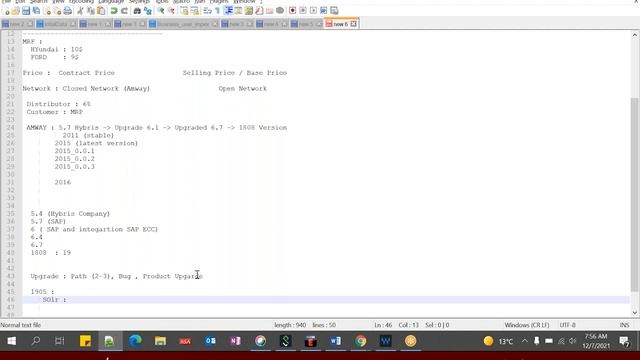Screen dimensions: 640x360
Task: Open Outlook from the taskbar
Action: 210,341
